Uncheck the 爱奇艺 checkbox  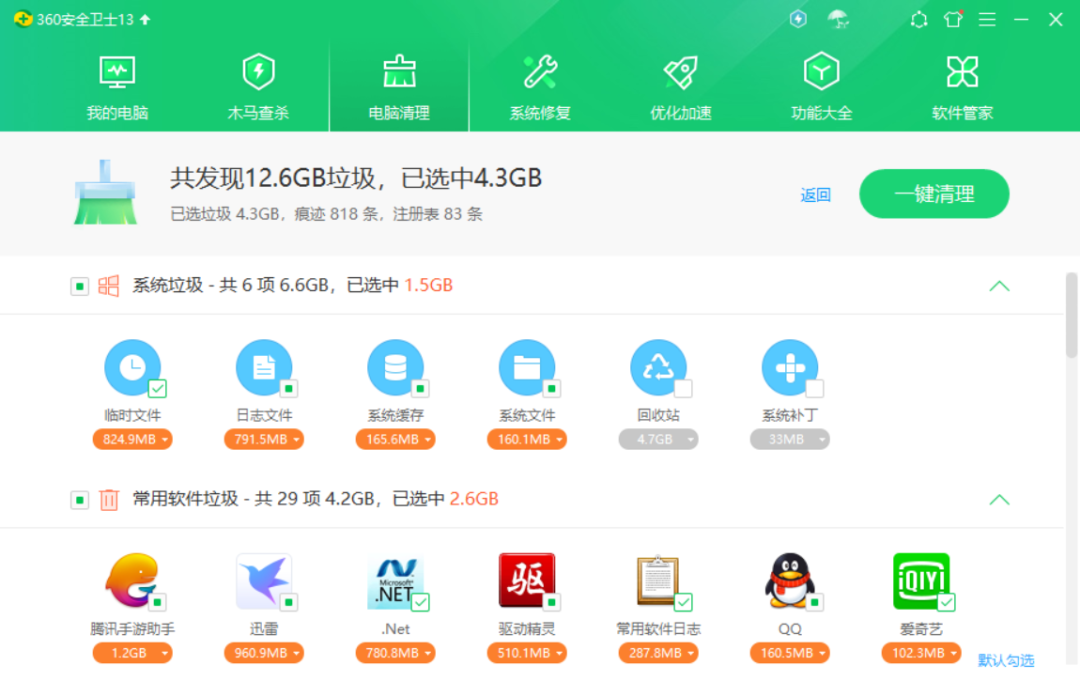(946, 602)
